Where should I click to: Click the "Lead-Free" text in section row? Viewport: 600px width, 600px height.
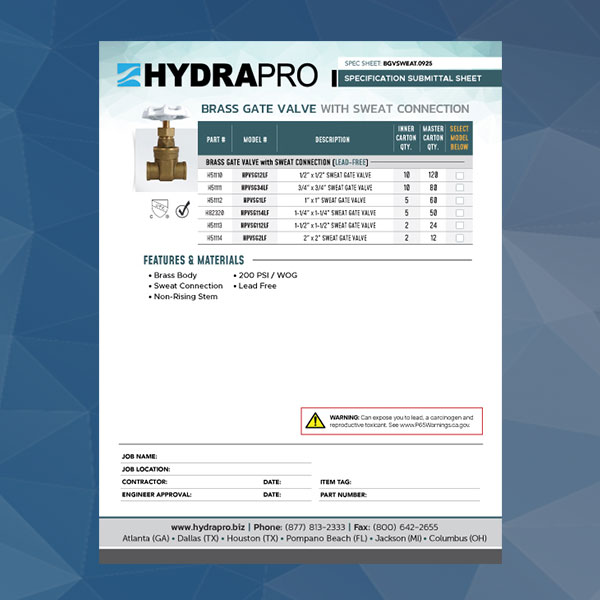351,162
